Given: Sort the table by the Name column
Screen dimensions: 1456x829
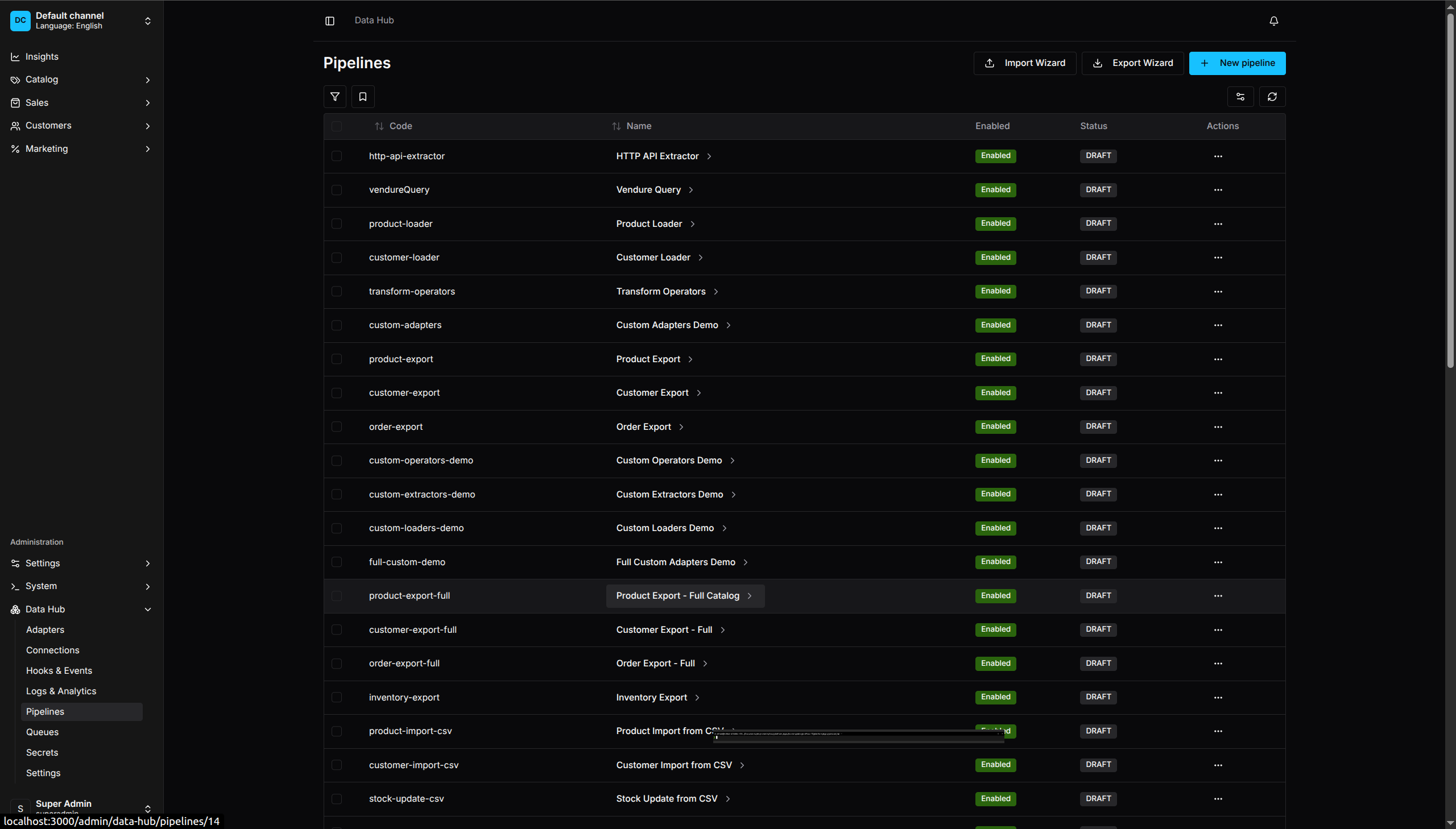Looking at the screenshot, I should 616,126.
